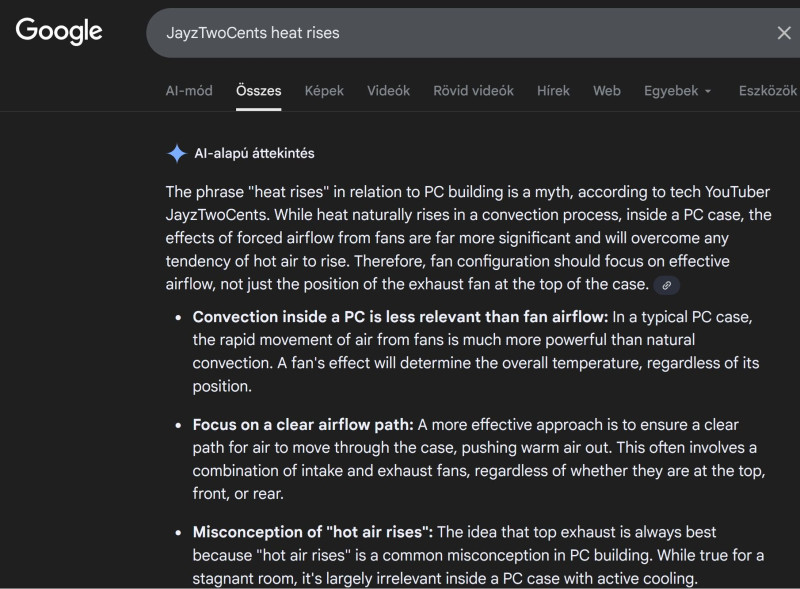Switch to the AI-mód tab
The height and width of the screenshot is (589, 800).
click(x=189, y=90)
